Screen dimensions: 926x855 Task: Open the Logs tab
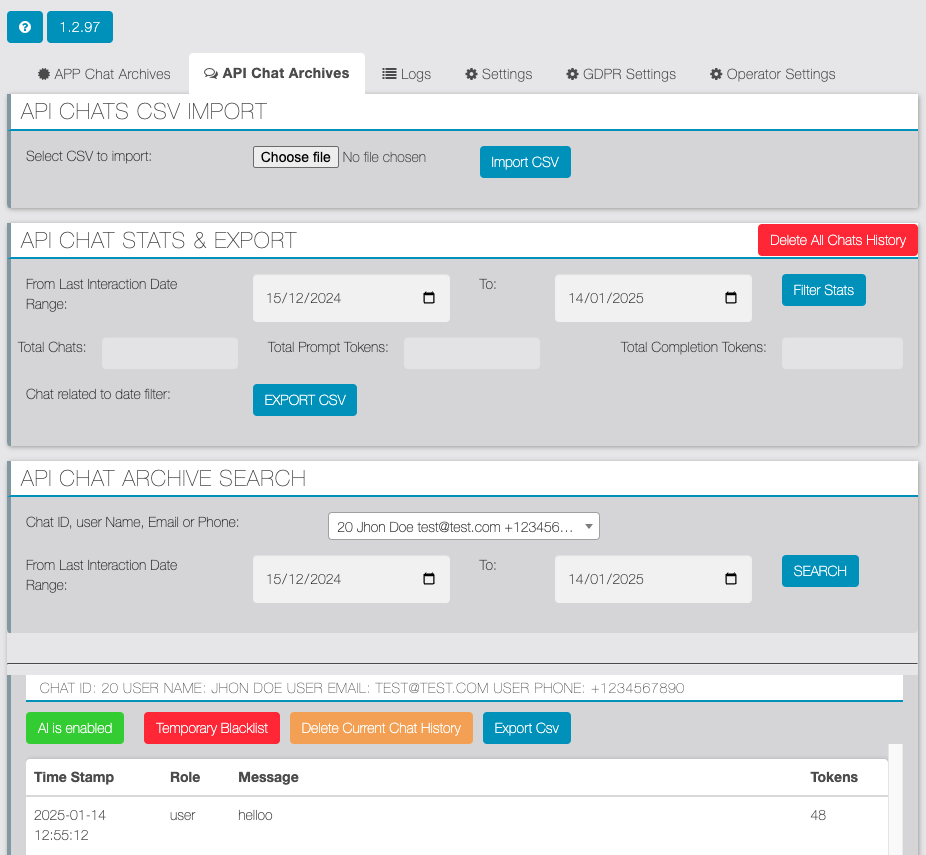(407, 74)
